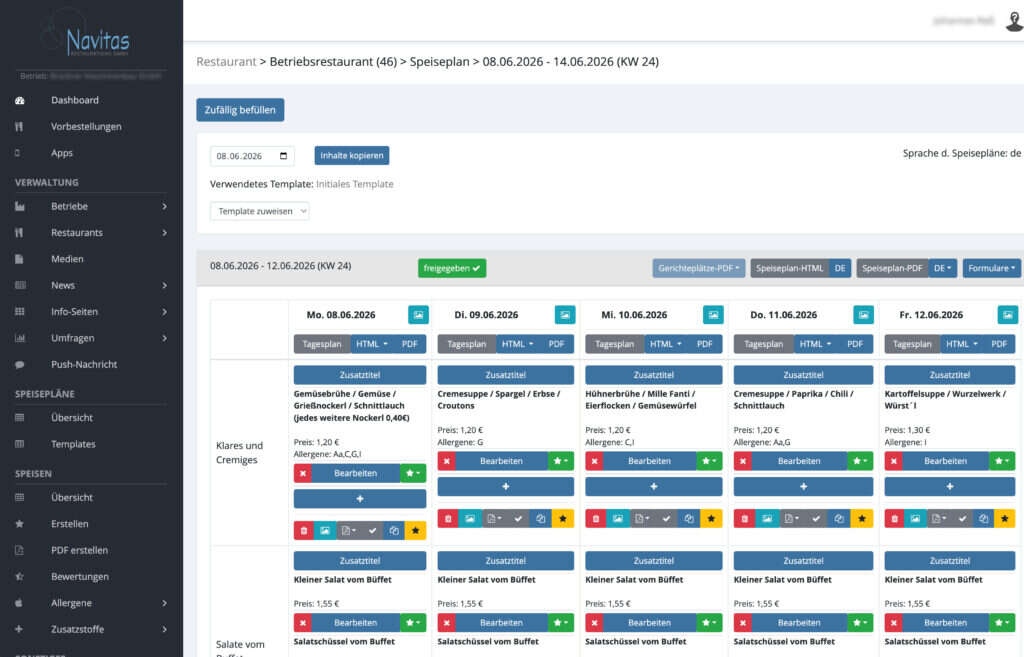1024x657 pixels.
Task: Expand the Umfragen sidebar menu
Action: point(90,338)
